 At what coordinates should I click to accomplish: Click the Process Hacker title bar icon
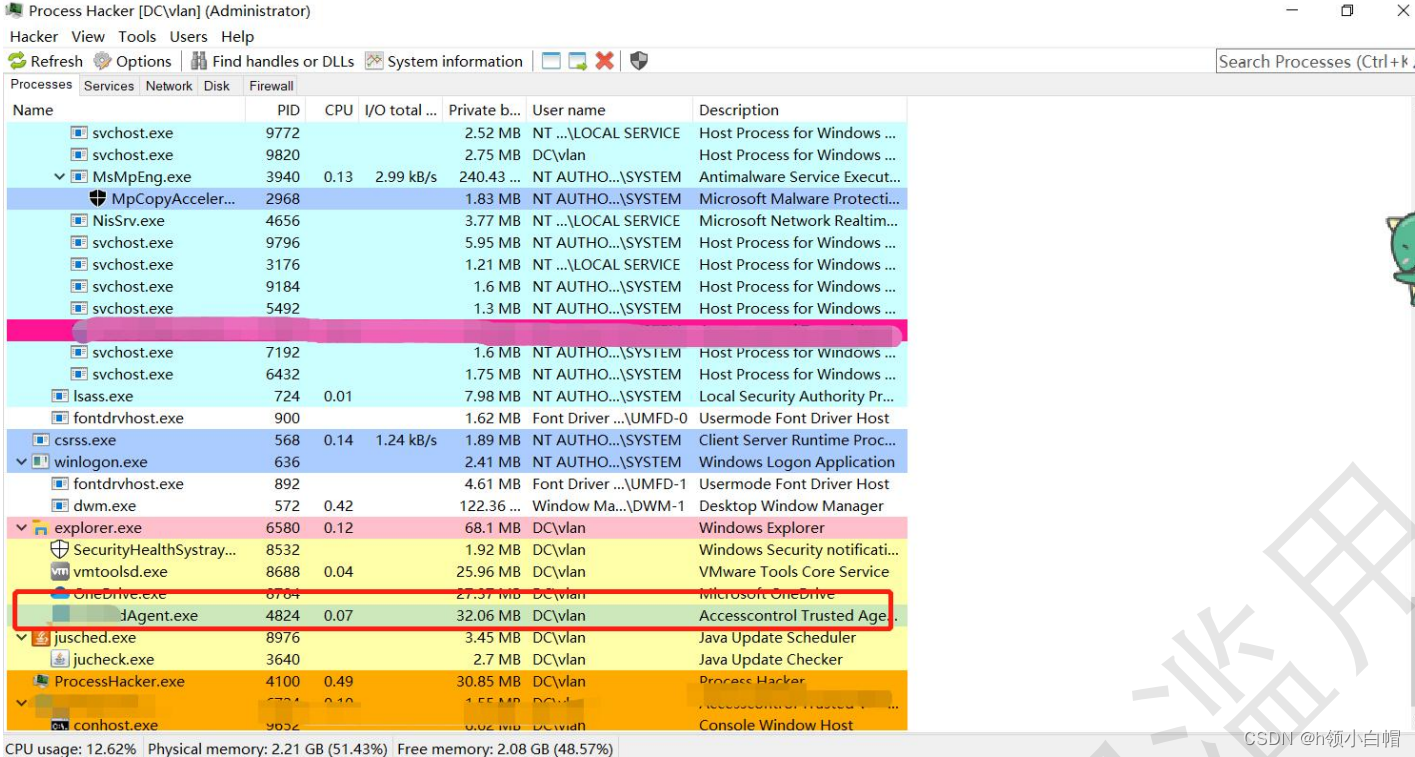pyautogui.click(x=14, y=11)
